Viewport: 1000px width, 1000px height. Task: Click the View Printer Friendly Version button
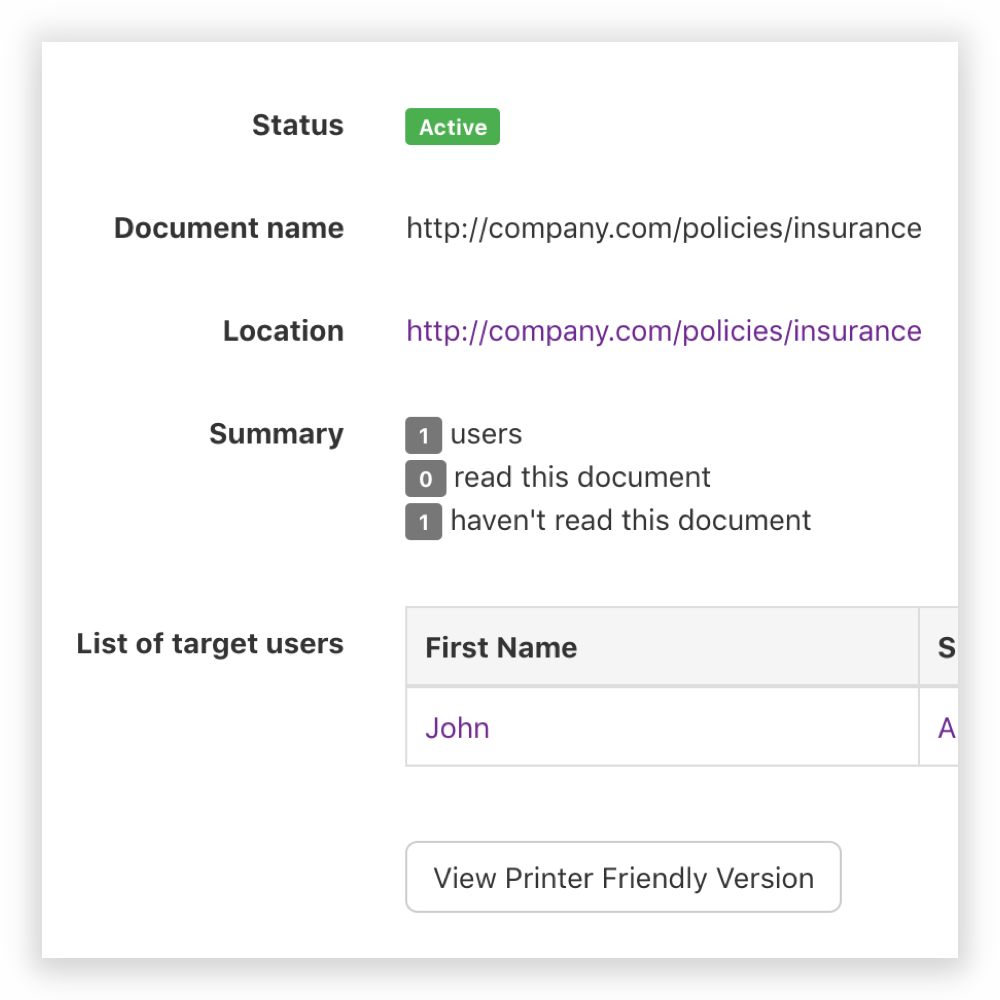click(623, 877)
